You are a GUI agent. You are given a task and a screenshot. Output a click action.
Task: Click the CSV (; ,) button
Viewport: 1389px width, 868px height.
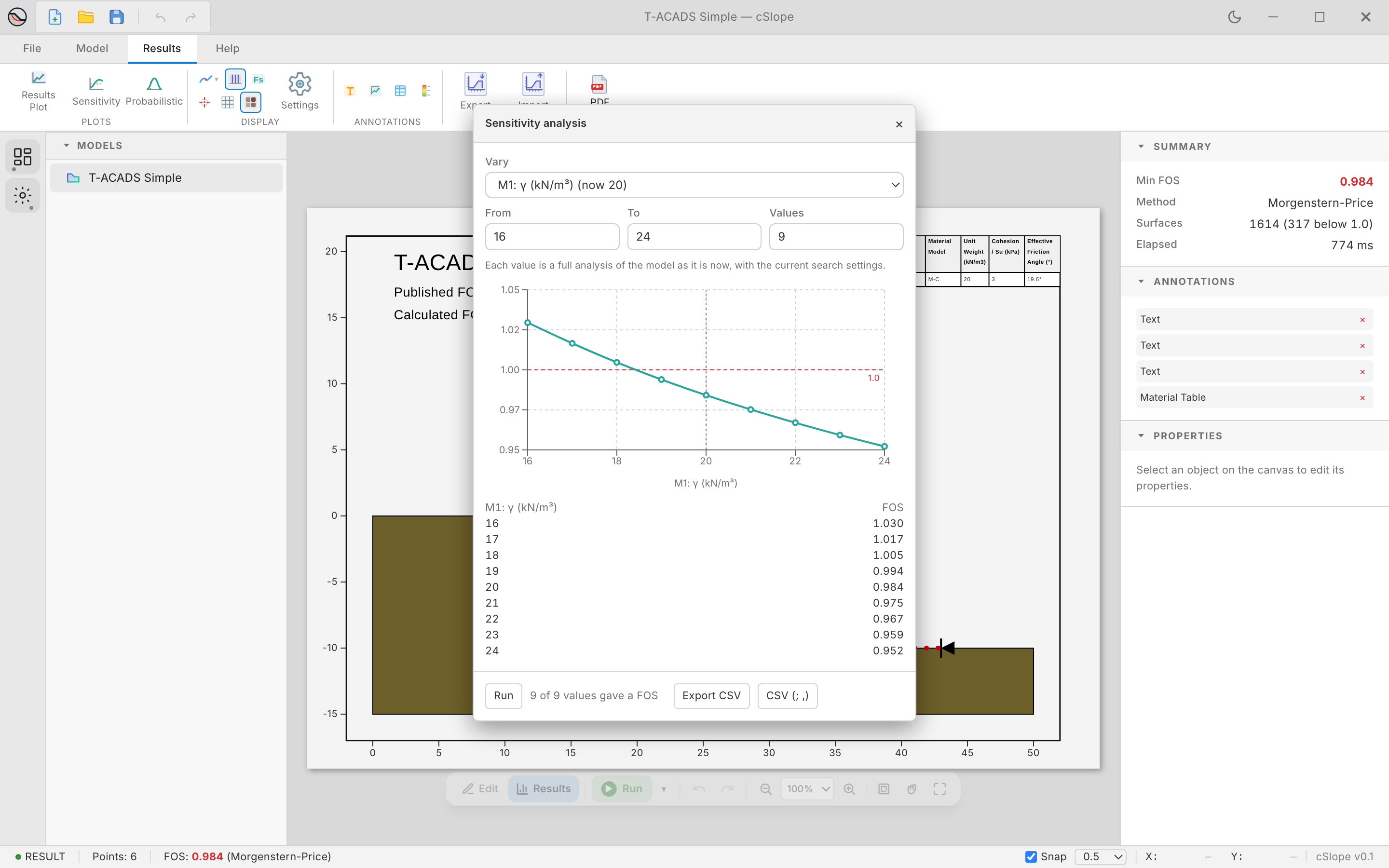(787, 696)
